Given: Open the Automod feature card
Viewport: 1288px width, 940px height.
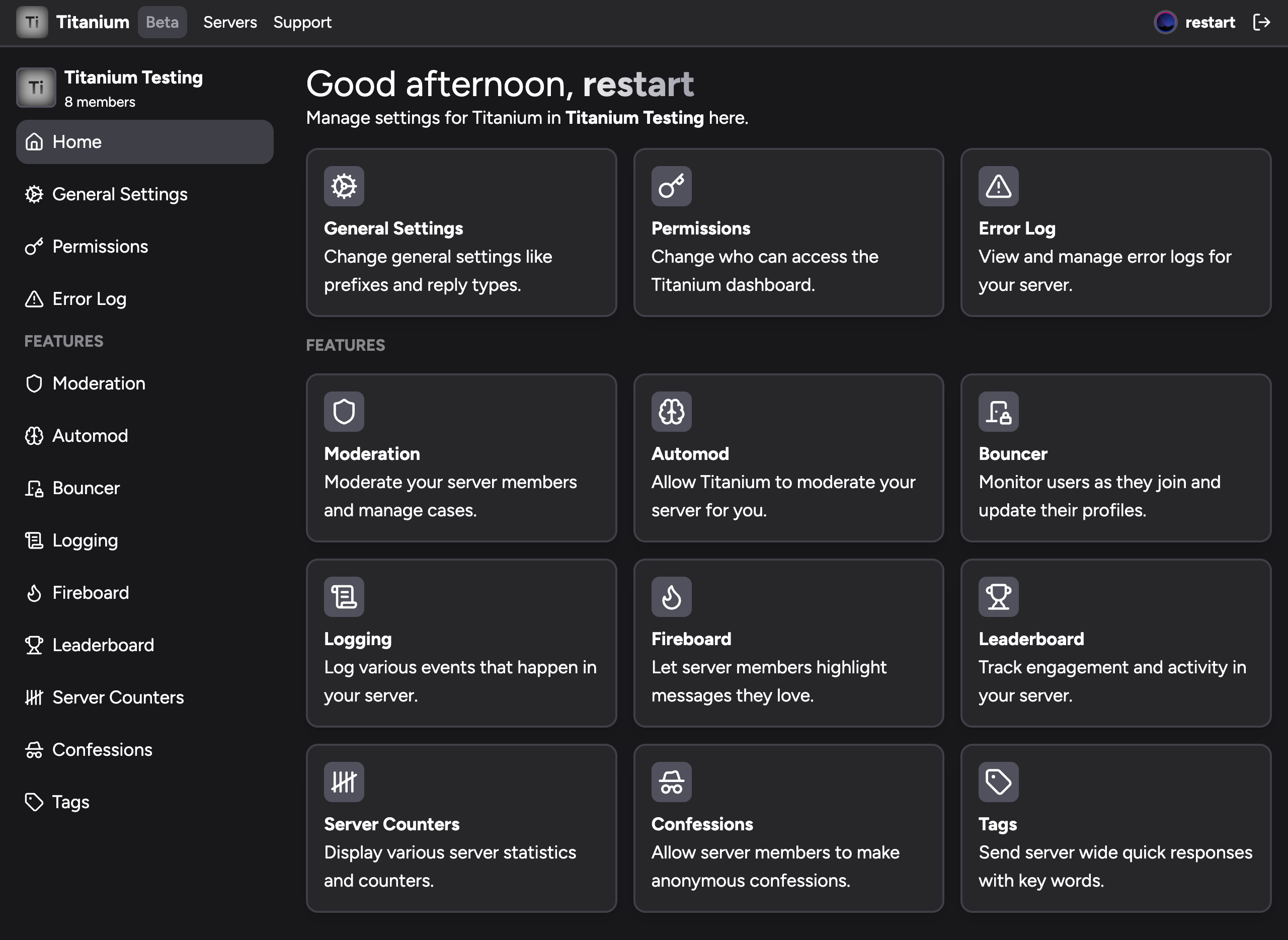Looking at the screenshot, I should (x=788, y=458).
